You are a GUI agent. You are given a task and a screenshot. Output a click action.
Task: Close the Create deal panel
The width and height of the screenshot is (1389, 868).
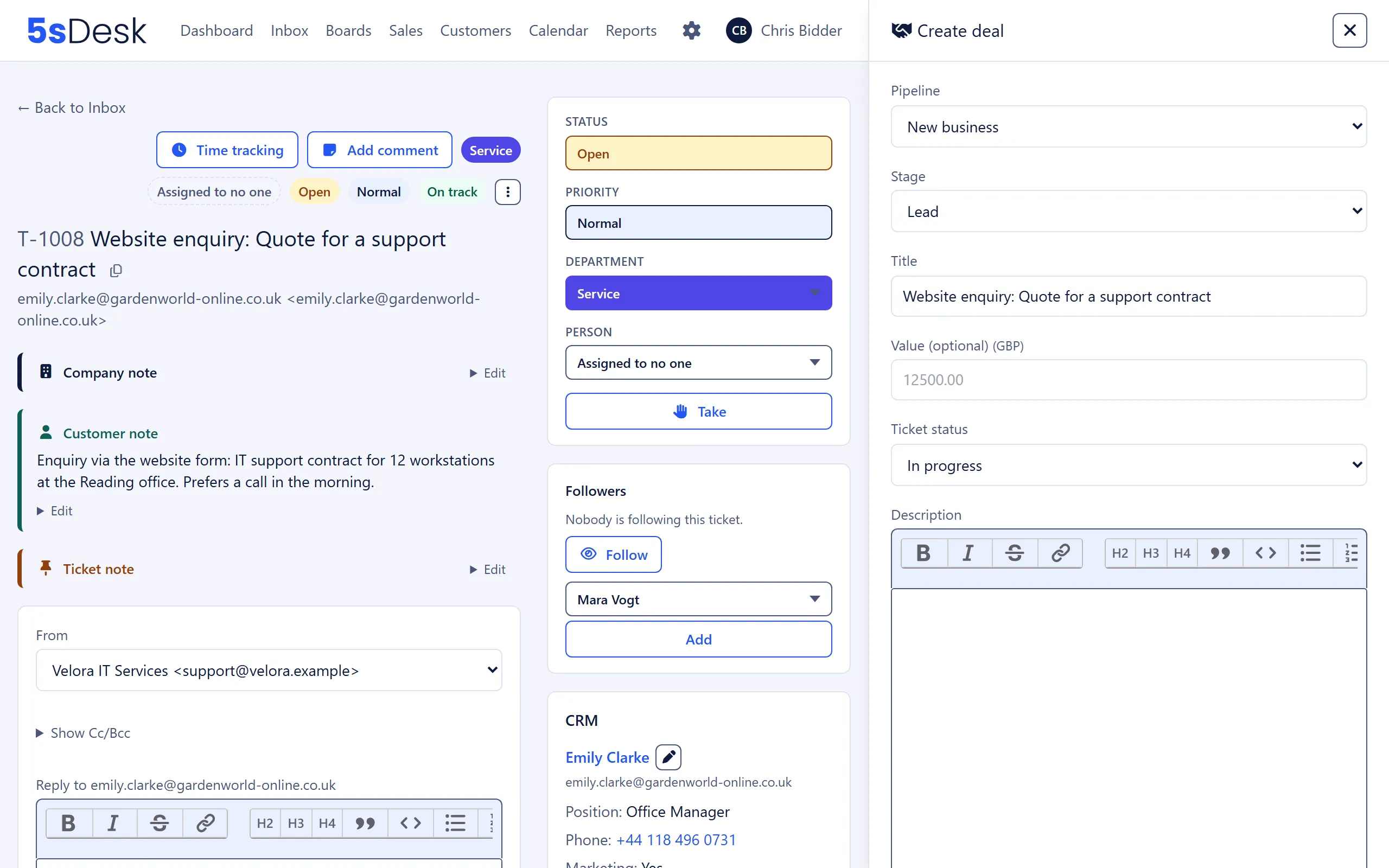click(x=1349, y=30)
